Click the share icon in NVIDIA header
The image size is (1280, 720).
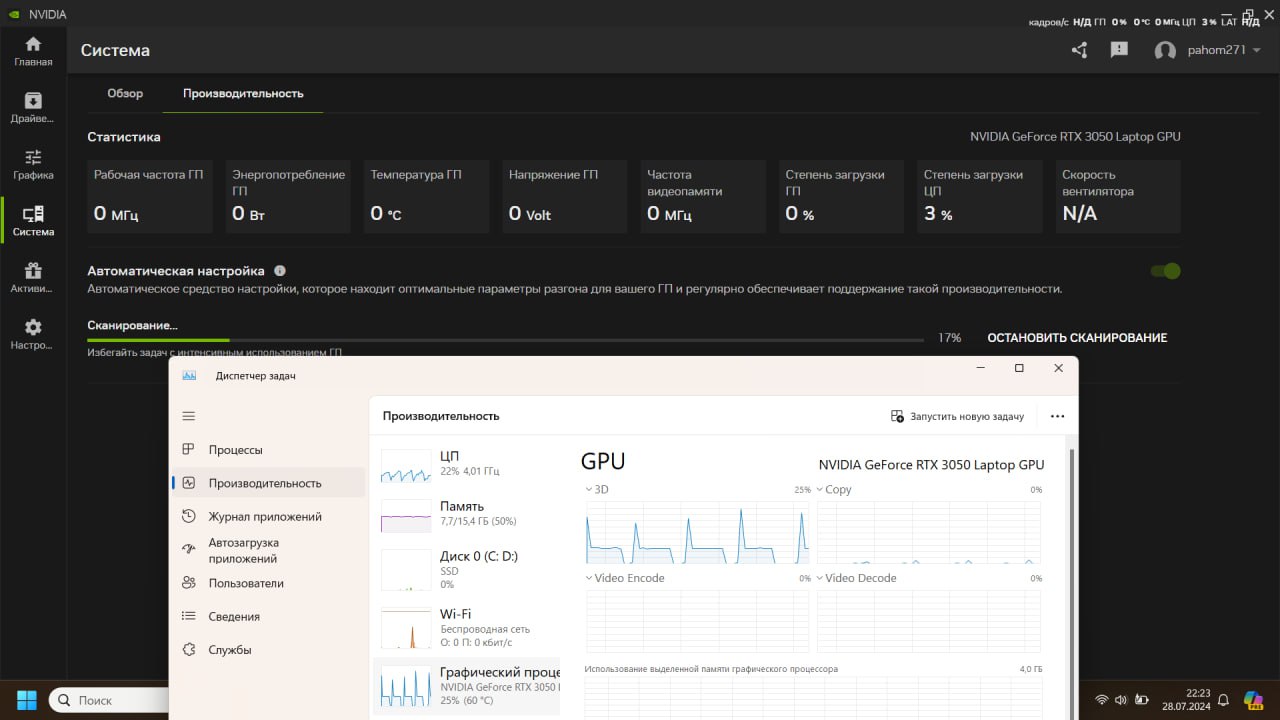(1079, 50)
